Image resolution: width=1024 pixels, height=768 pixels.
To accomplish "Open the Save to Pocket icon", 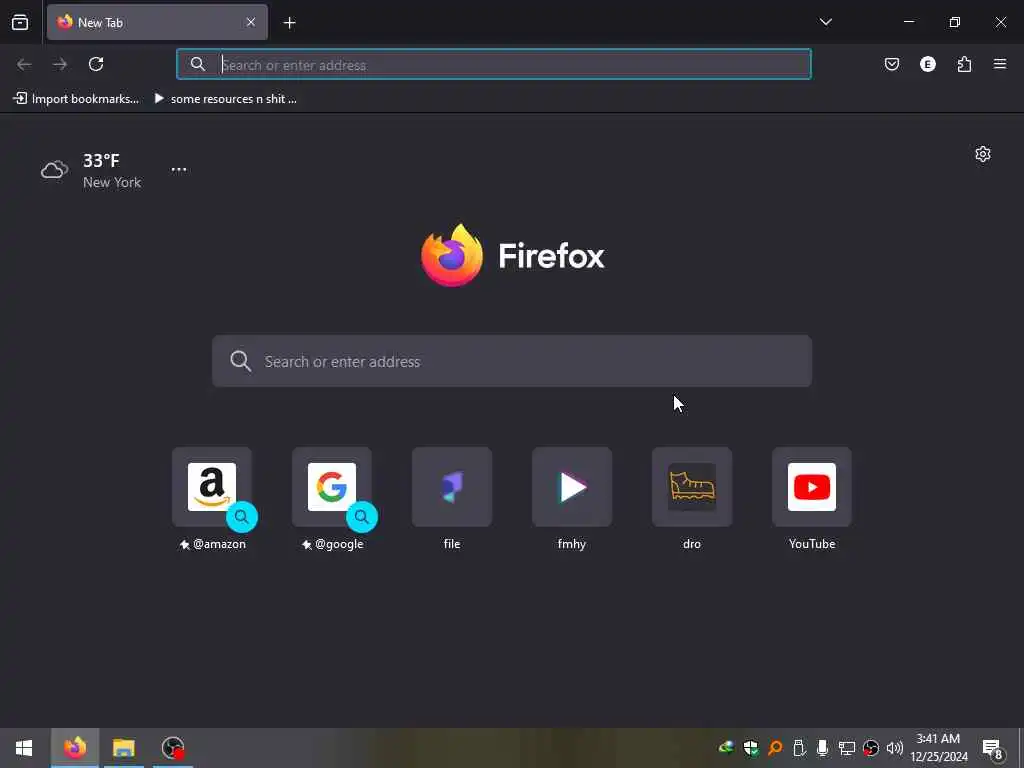I will [891, 64].
